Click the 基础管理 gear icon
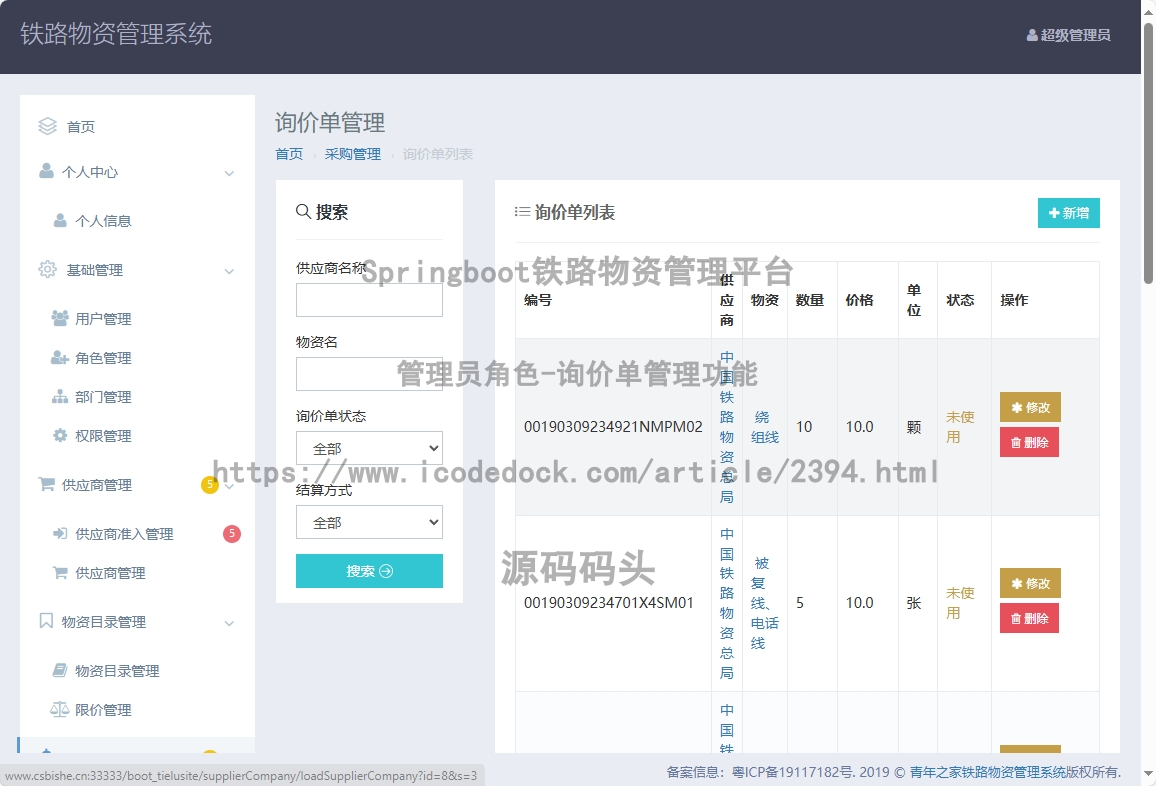 pyautogui.click(x=47, y=269)
